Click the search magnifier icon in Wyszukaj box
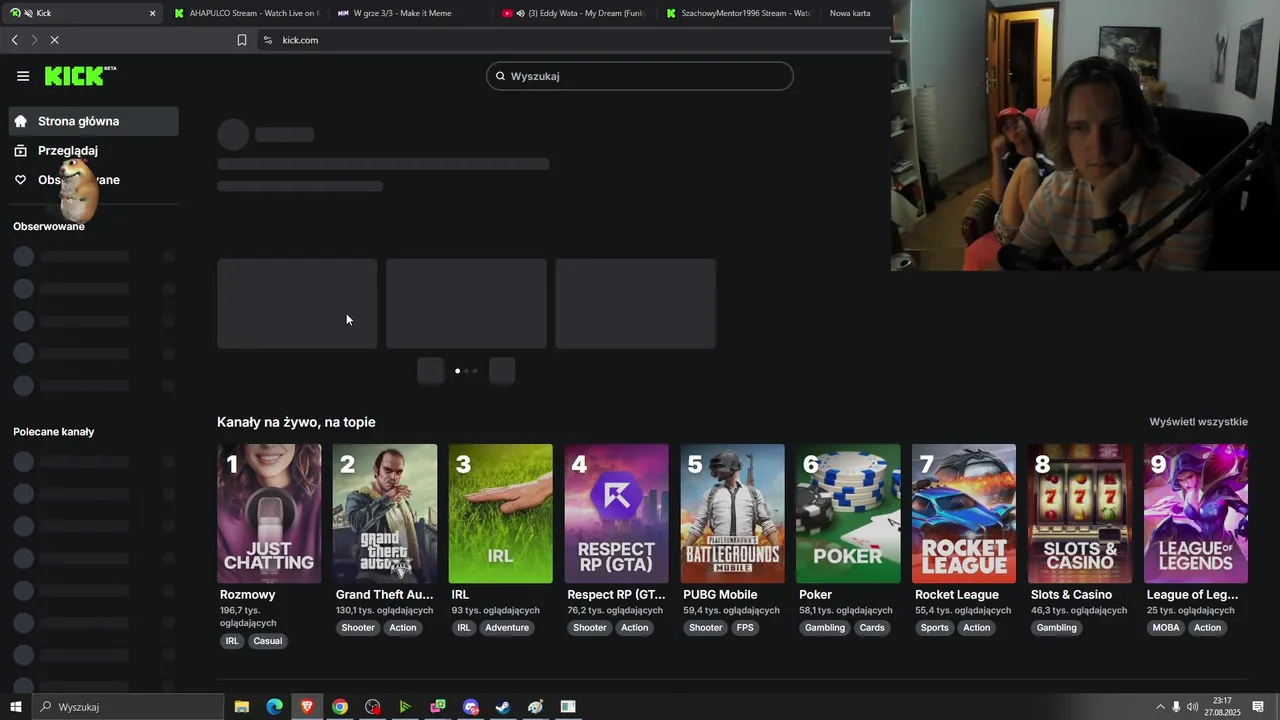The width and height of the screenshot is (1280, 720). [501, 76]
